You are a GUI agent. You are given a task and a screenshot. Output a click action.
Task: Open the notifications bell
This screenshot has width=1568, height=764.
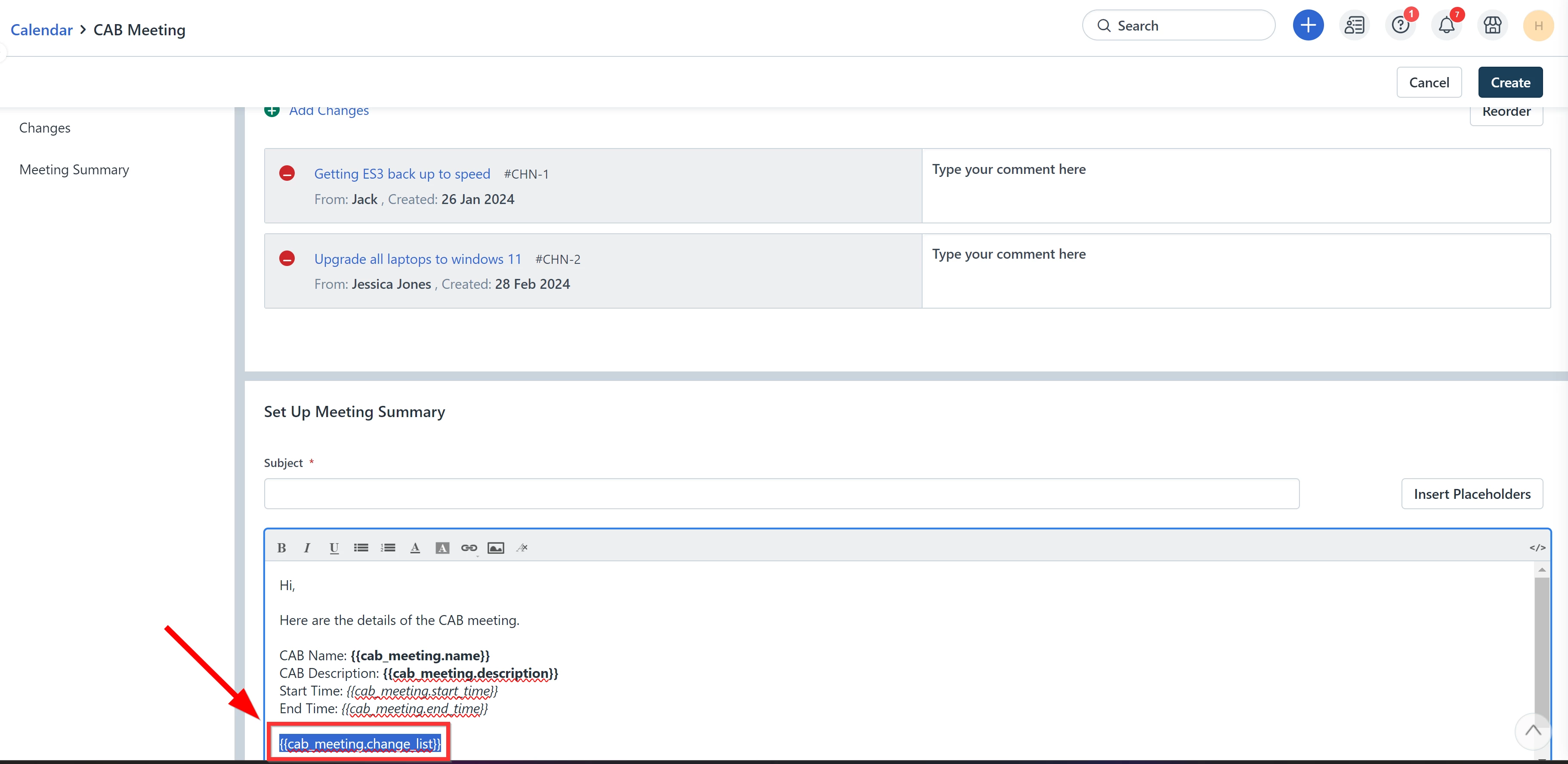coord(1446,25)
